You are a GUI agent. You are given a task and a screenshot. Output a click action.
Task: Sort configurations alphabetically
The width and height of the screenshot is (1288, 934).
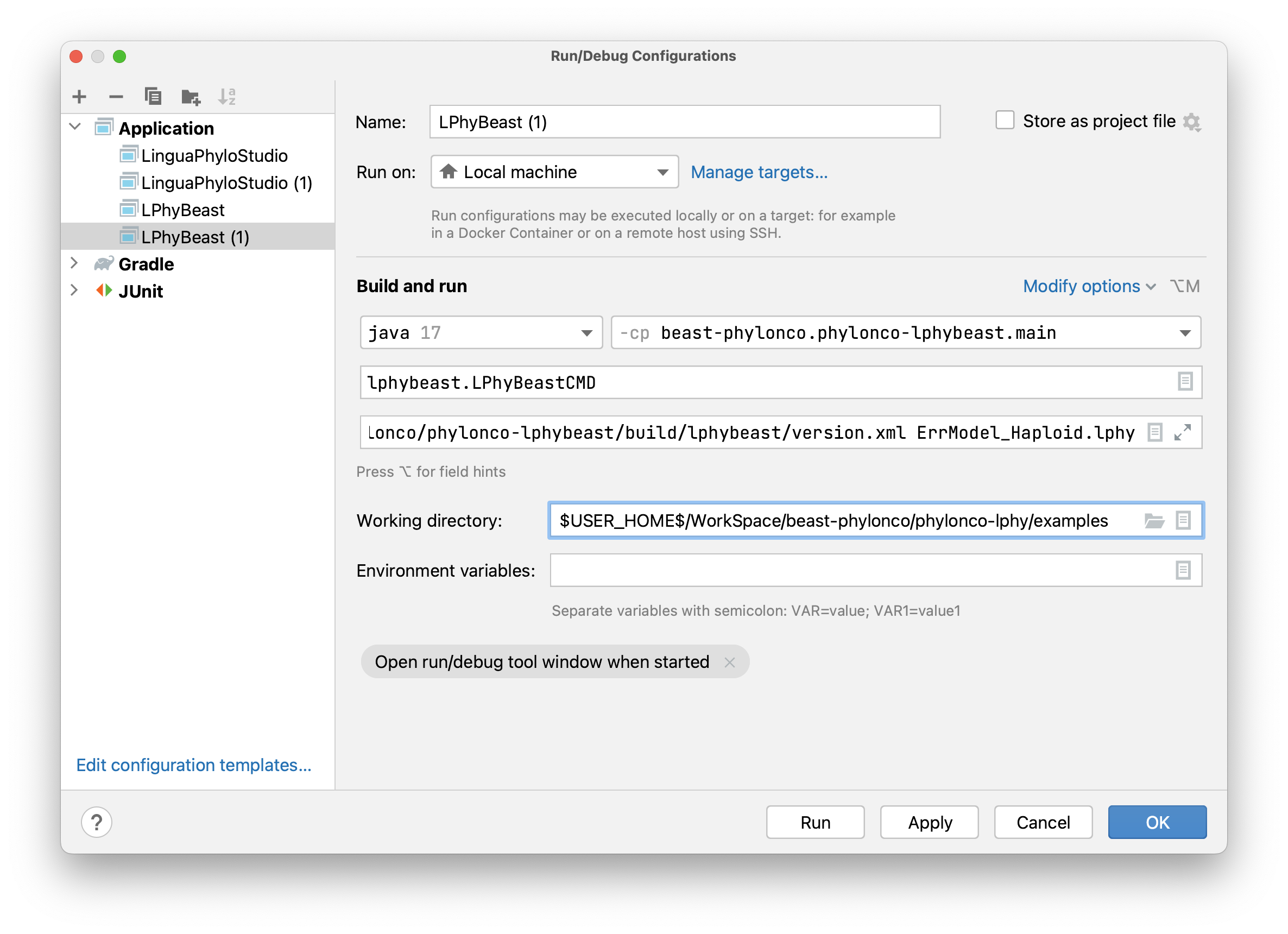click(x=226, y=97)
